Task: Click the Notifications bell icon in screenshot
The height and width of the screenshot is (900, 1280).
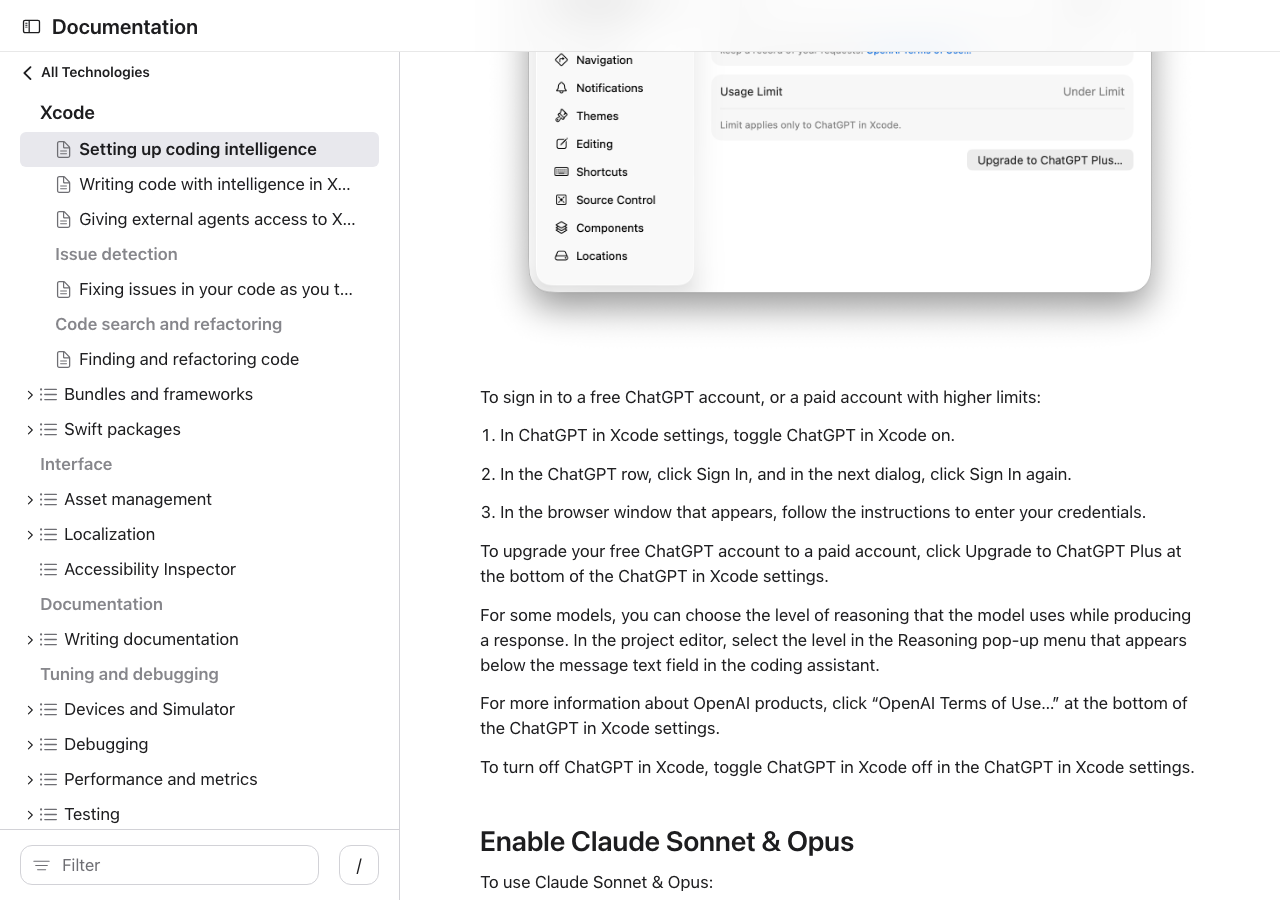Action: 561,88
